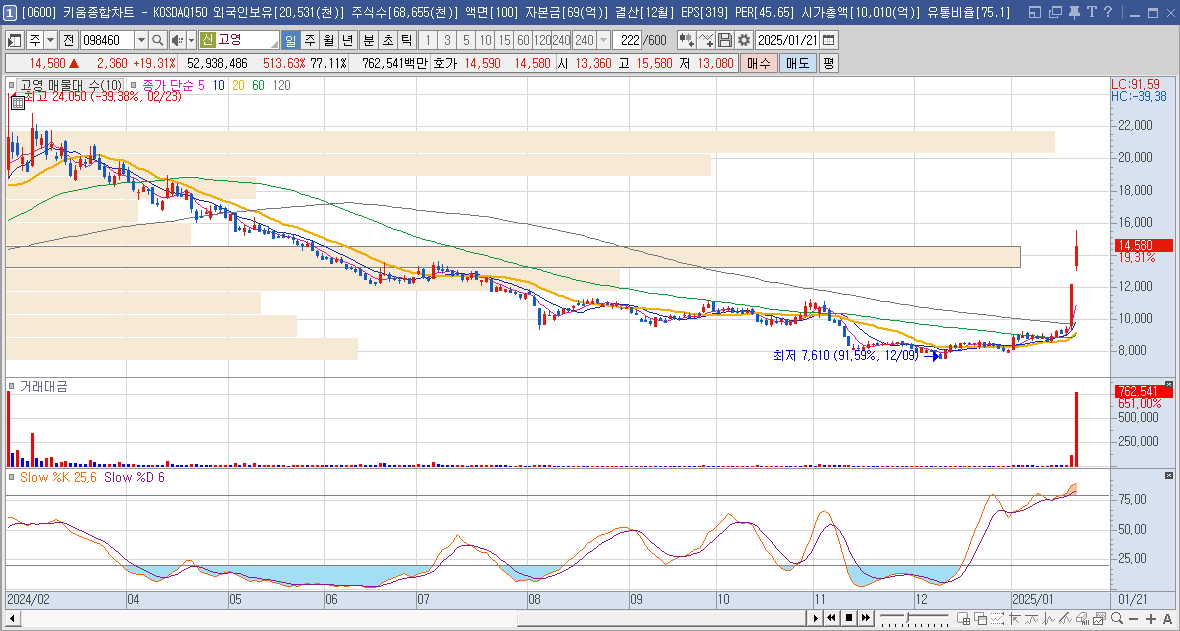The width and height of the screenshot is (1180, 631).
Task: Open chart settings gear icon
Action: (x=744, y=40)
